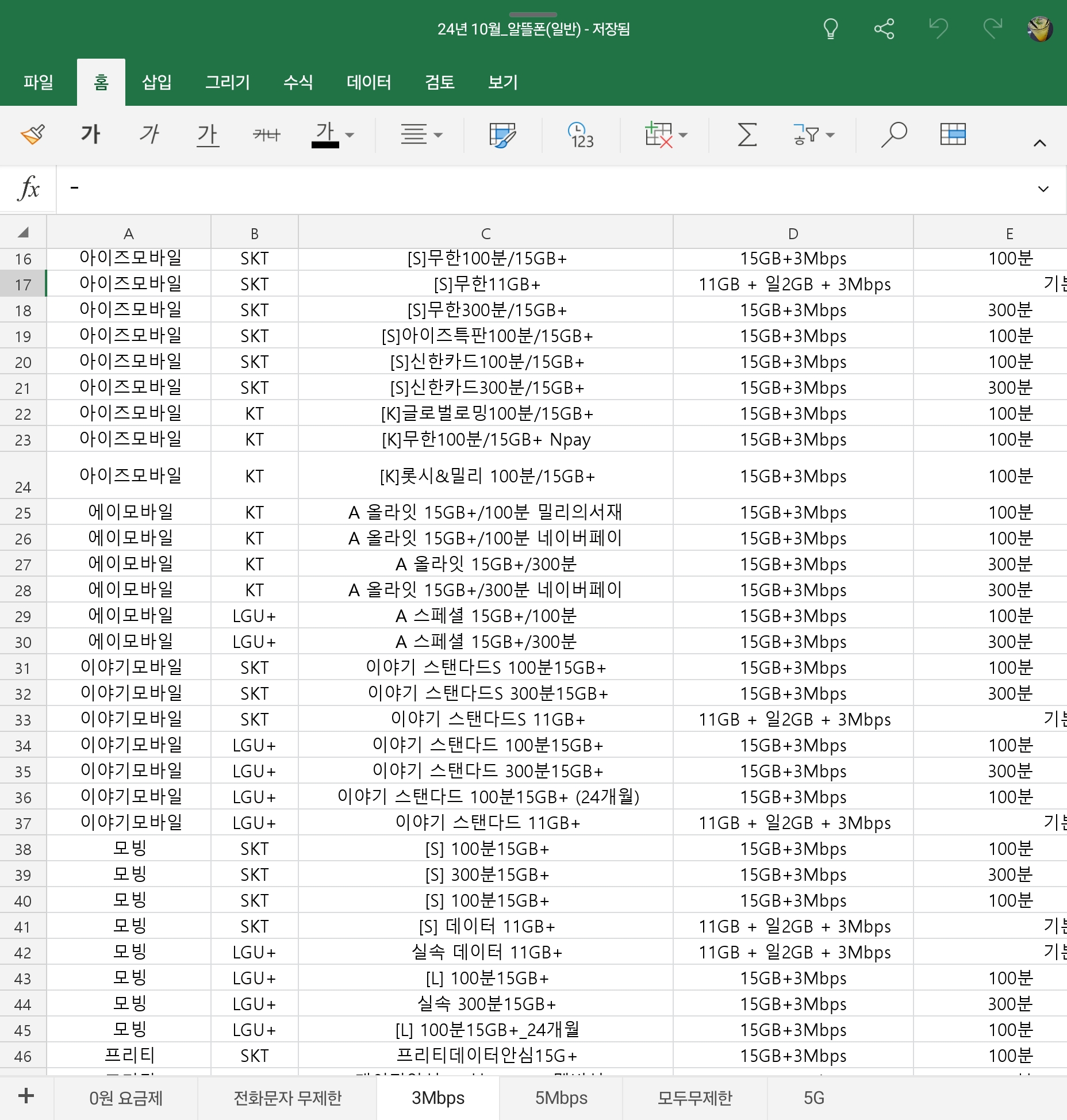Tap the lightbulb Tell Me icon
Screen dimensions: 1067x1120
click(830, 29)
